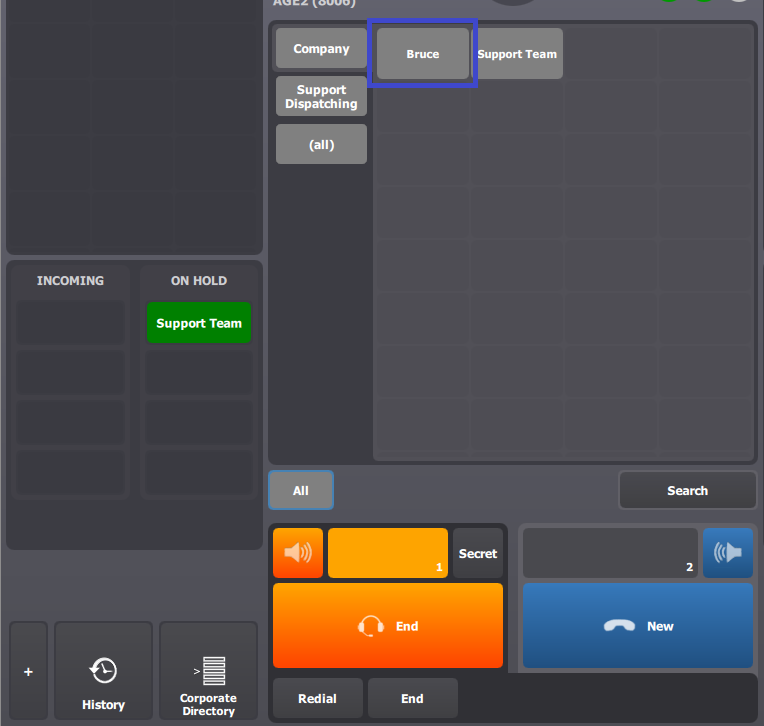Screen dimensions: 764x726
Task: Click the blue loudspeaker icon on line 2
Action: (727, 553)
